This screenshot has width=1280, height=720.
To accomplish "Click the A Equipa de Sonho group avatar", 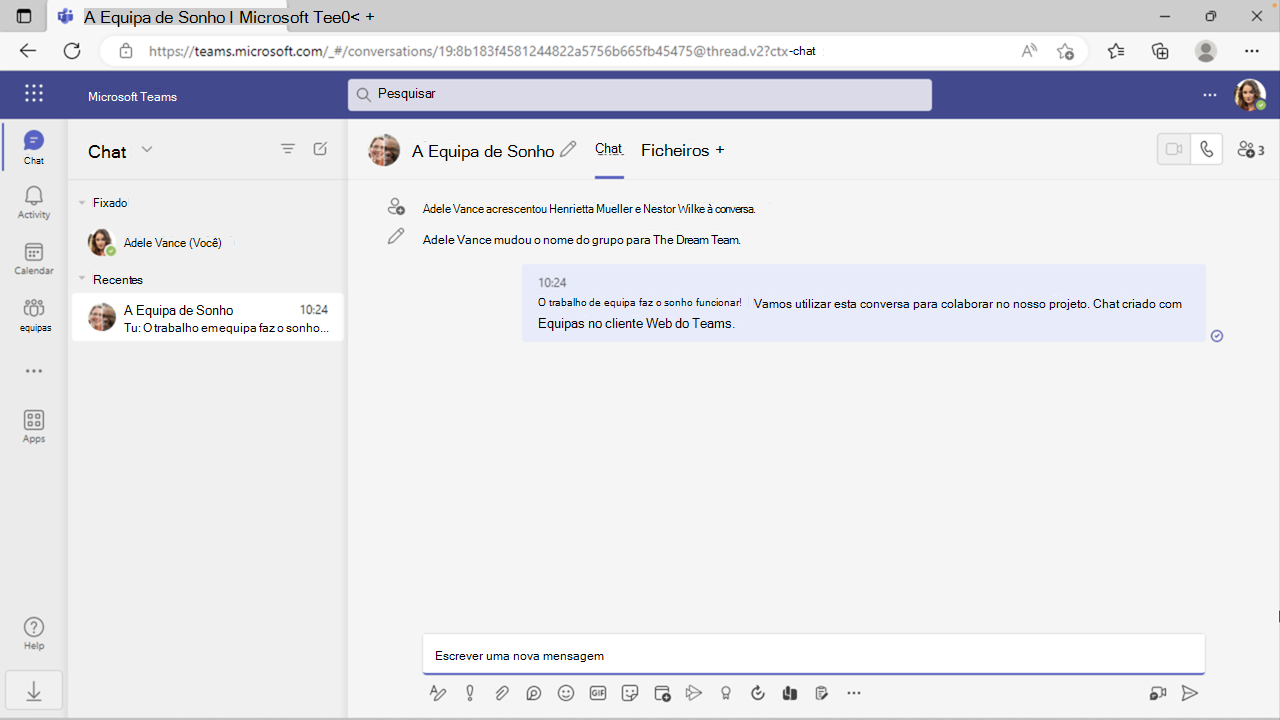I will point(384,150).
